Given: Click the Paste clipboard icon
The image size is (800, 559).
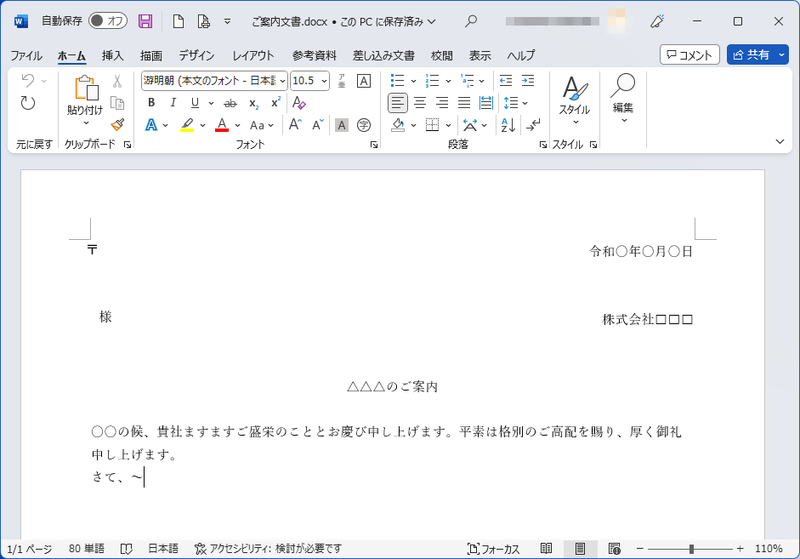Looking at the screenshot, I should coord(86,88).
